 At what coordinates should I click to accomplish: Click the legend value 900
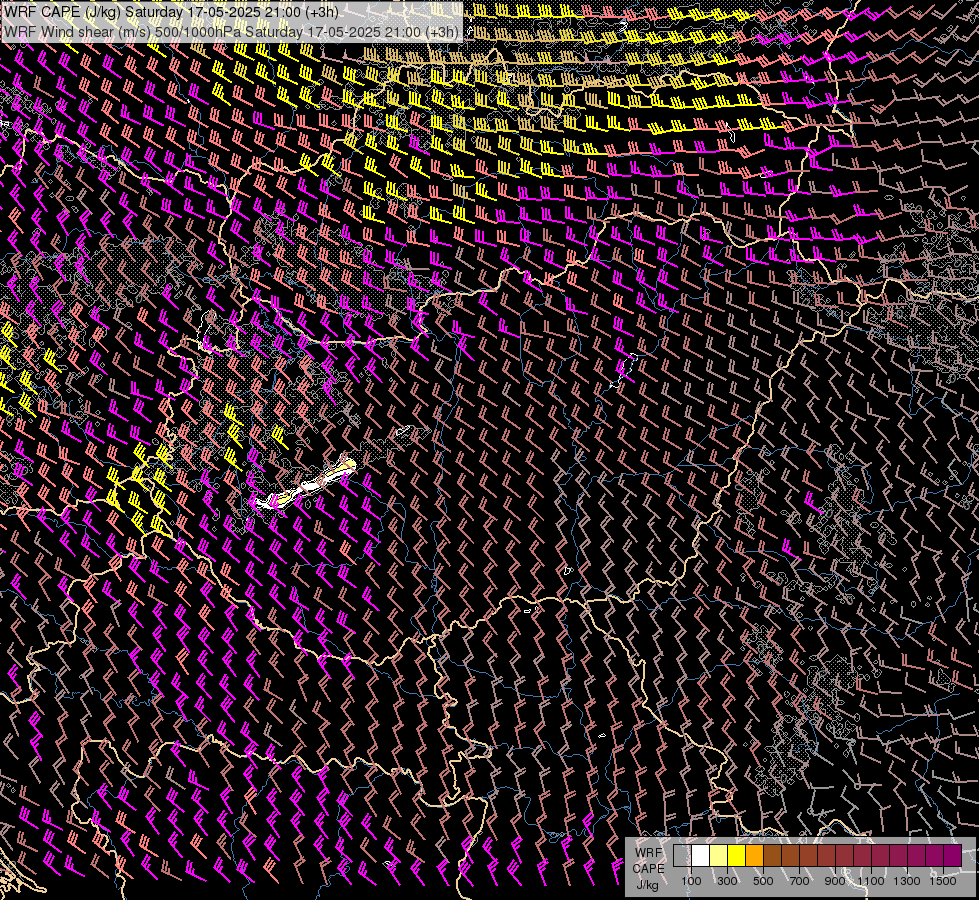coord(835,881)
